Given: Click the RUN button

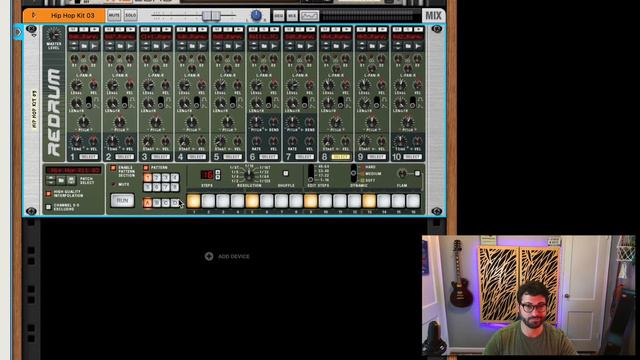Looking at the screenshot, I should pos(122,200).
